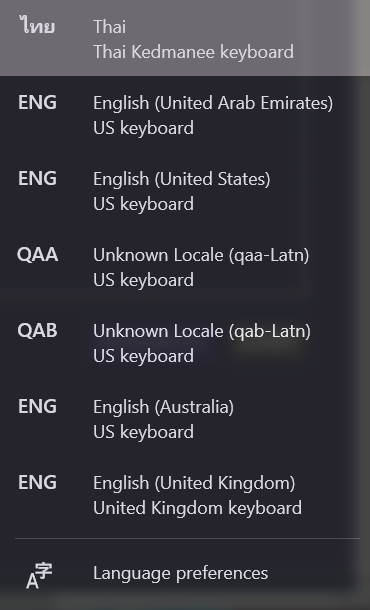Click ENG badge beside English (Australia)
Screen dimensions: 370x610
37,407
